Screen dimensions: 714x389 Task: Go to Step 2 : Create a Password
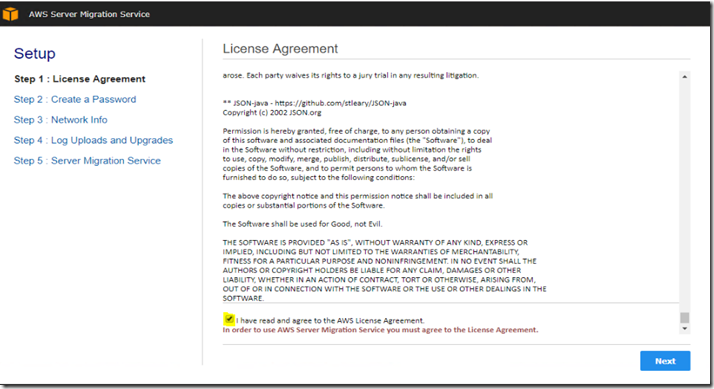click(x=75, y=99)
